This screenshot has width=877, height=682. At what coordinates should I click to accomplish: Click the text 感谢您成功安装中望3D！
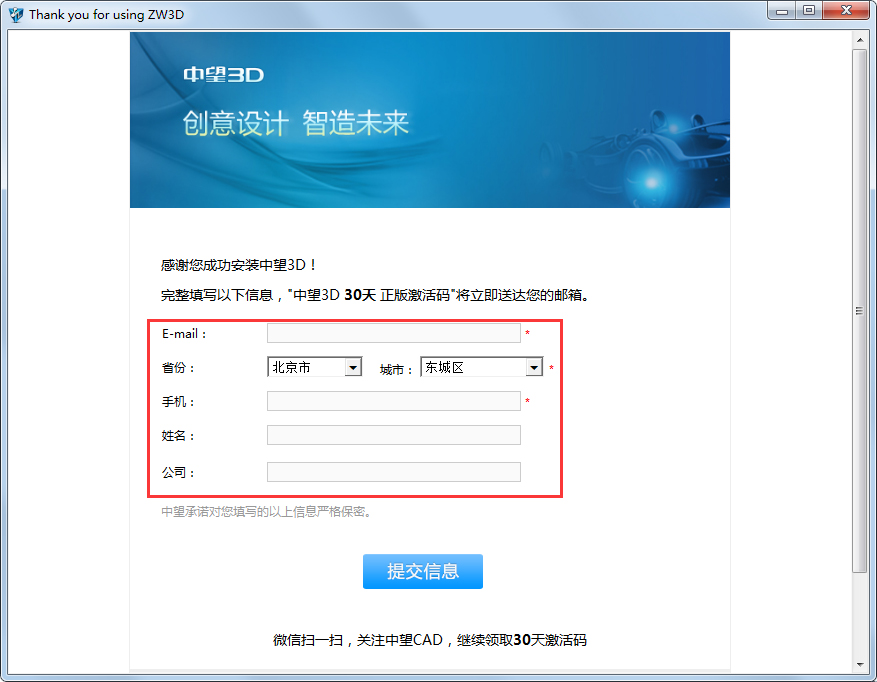pos(239,265)
